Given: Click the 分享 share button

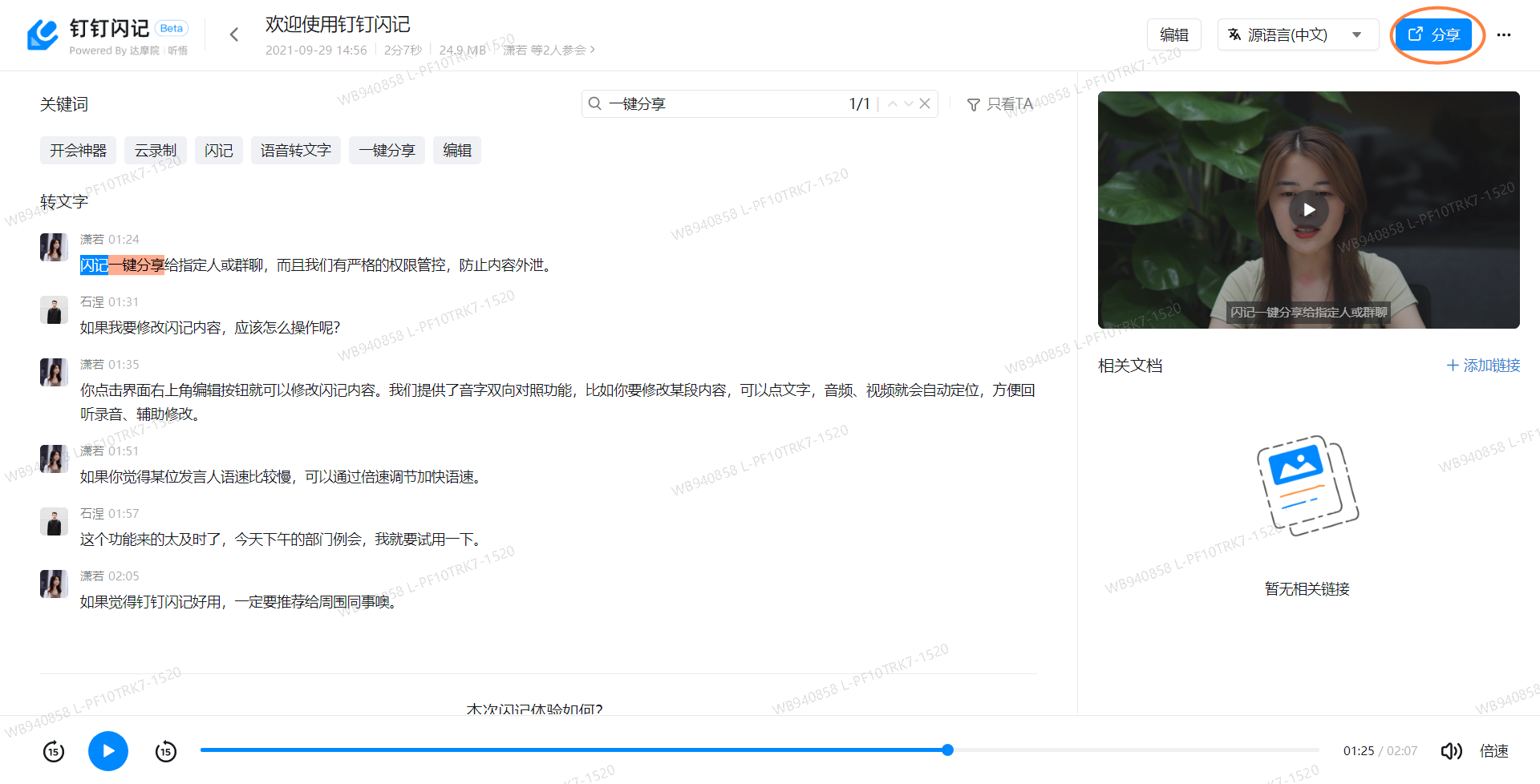Looking at the screenshot, I should click(1435, 34).
